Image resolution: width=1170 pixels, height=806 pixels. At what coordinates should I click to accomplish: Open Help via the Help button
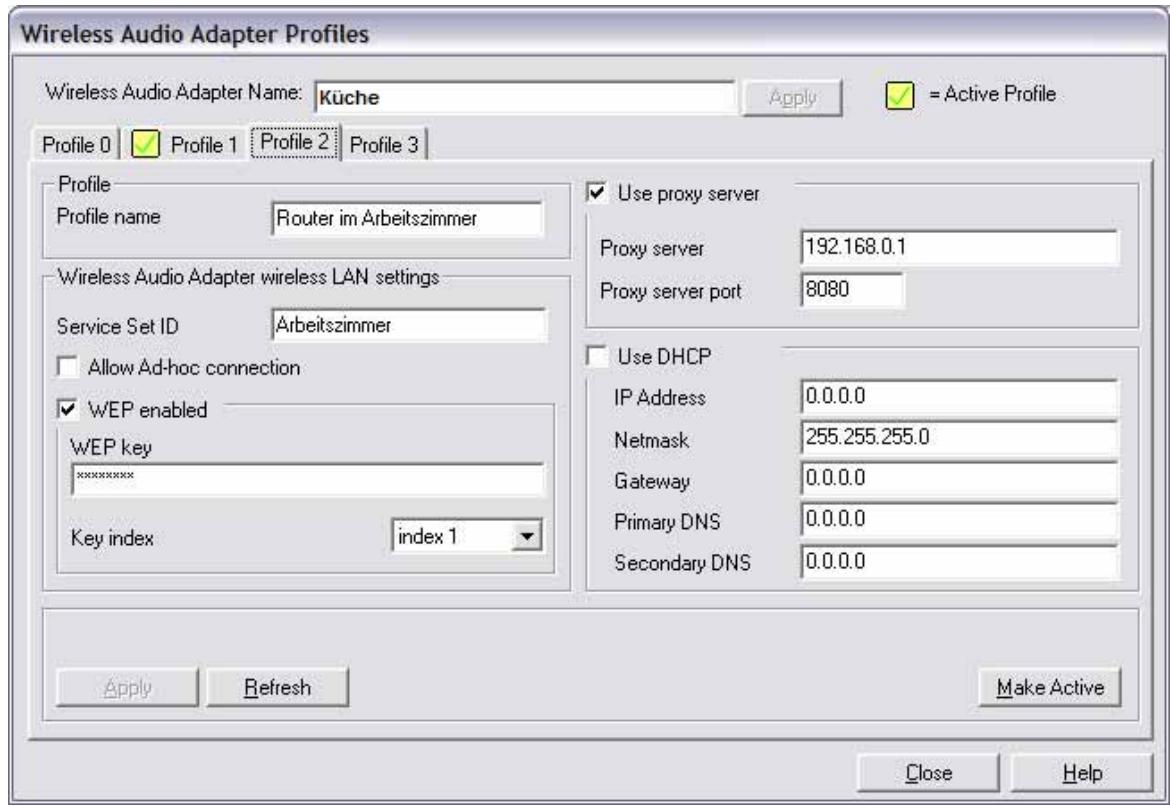pos(1082,773)
